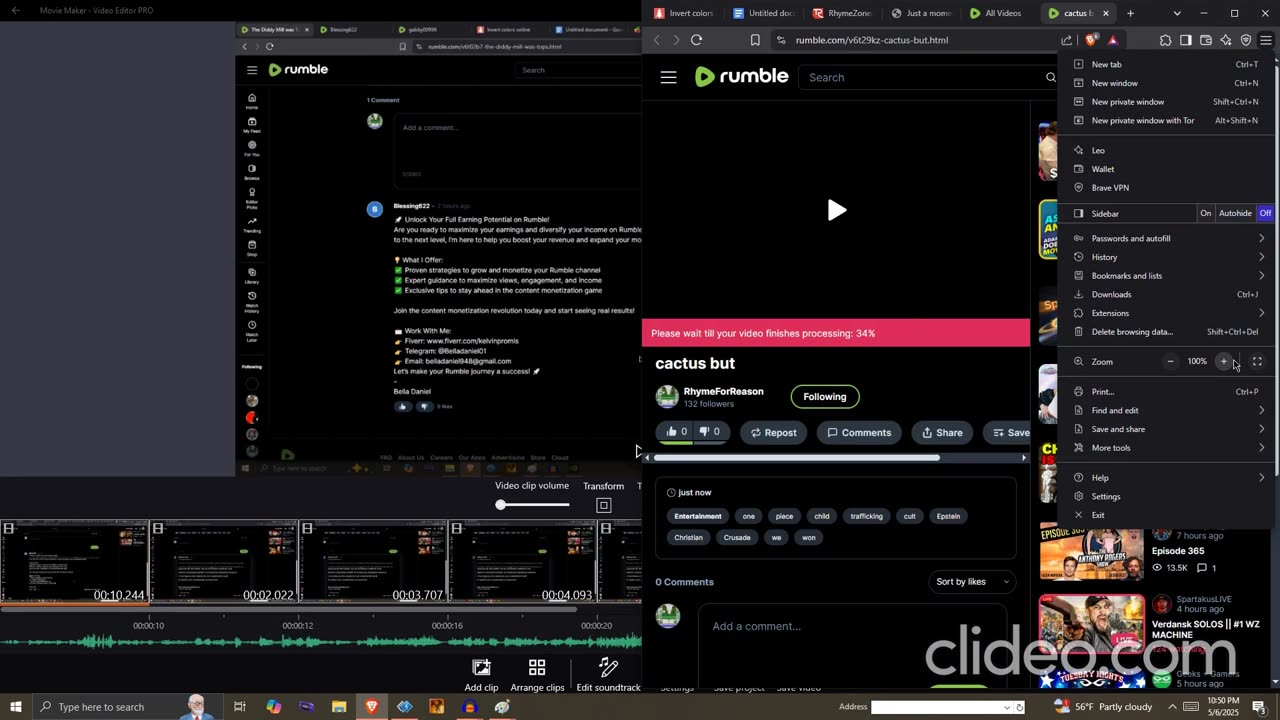Viewport: 1280px width, 720px height.
Task: Set sidebar to Off
Action: [1265, 213]
